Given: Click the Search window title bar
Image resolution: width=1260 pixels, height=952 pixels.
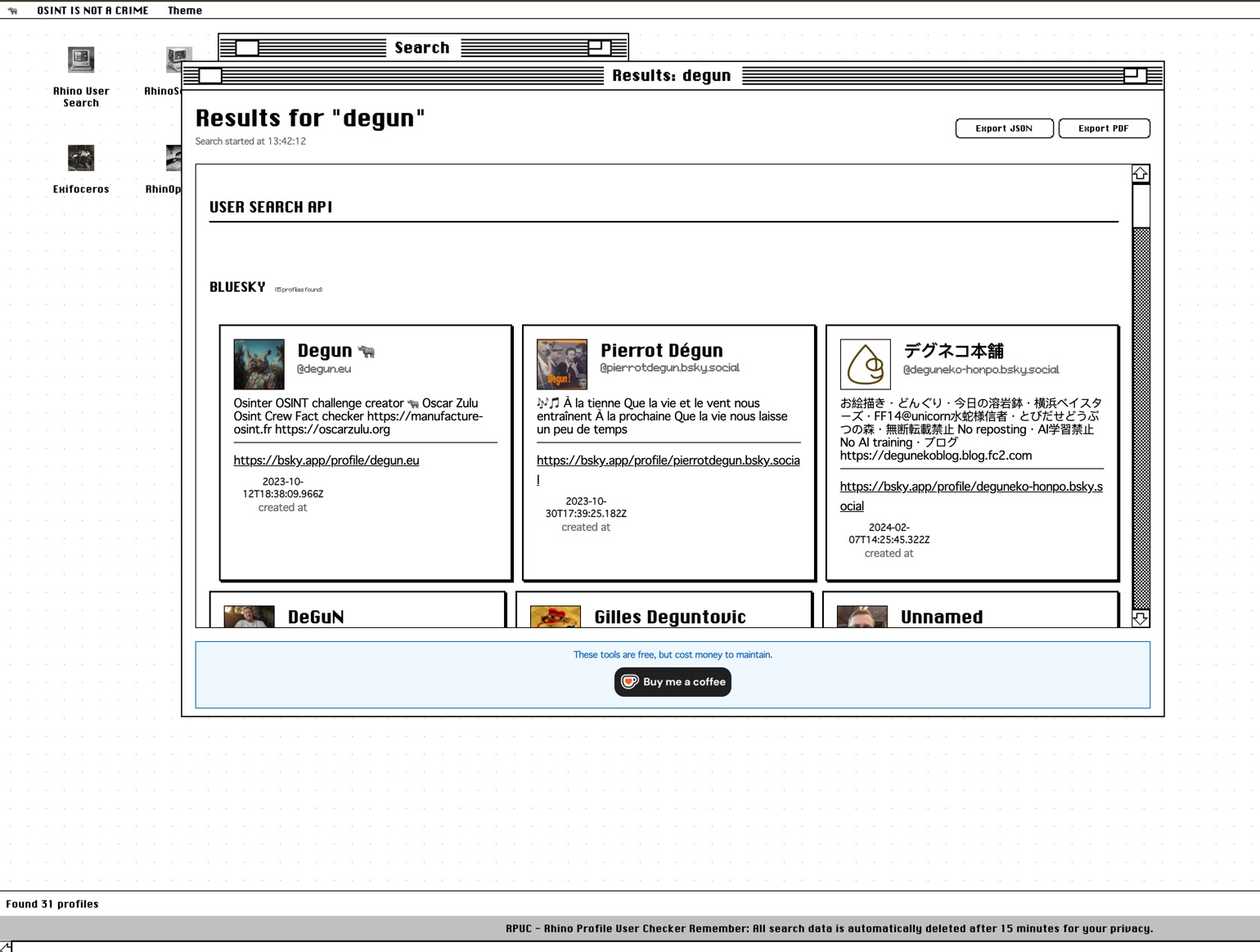Looking at the screenshot, I should click(x=423, y=47).
